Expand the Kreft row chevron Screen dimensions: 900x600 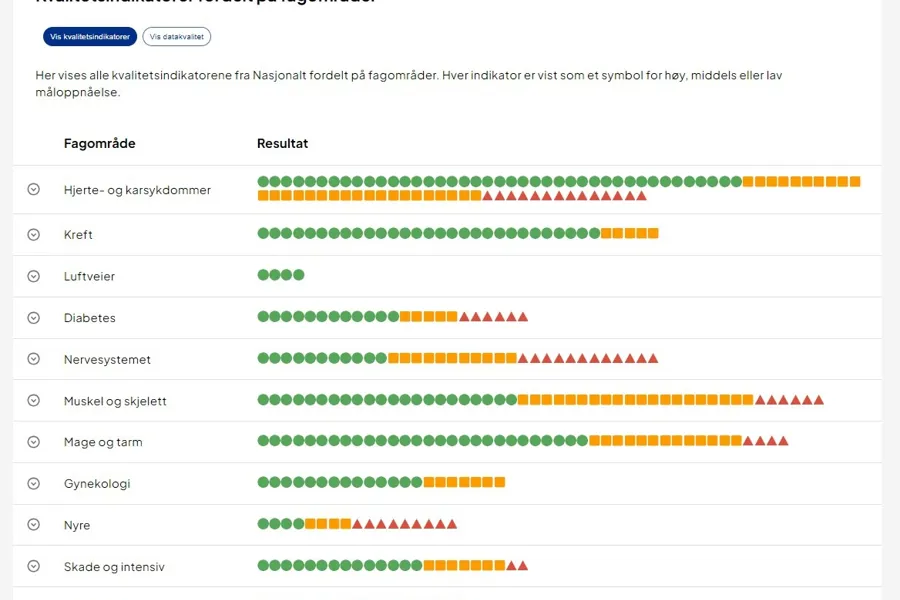33,235
